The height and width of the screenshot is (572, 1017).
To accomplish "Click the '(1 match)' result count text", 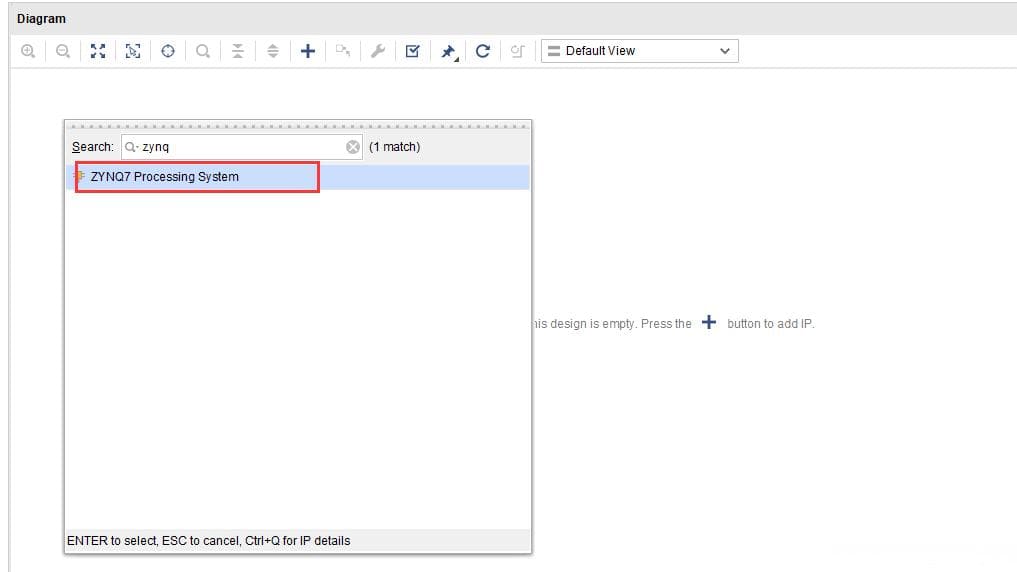I will (x=394, y=147).
